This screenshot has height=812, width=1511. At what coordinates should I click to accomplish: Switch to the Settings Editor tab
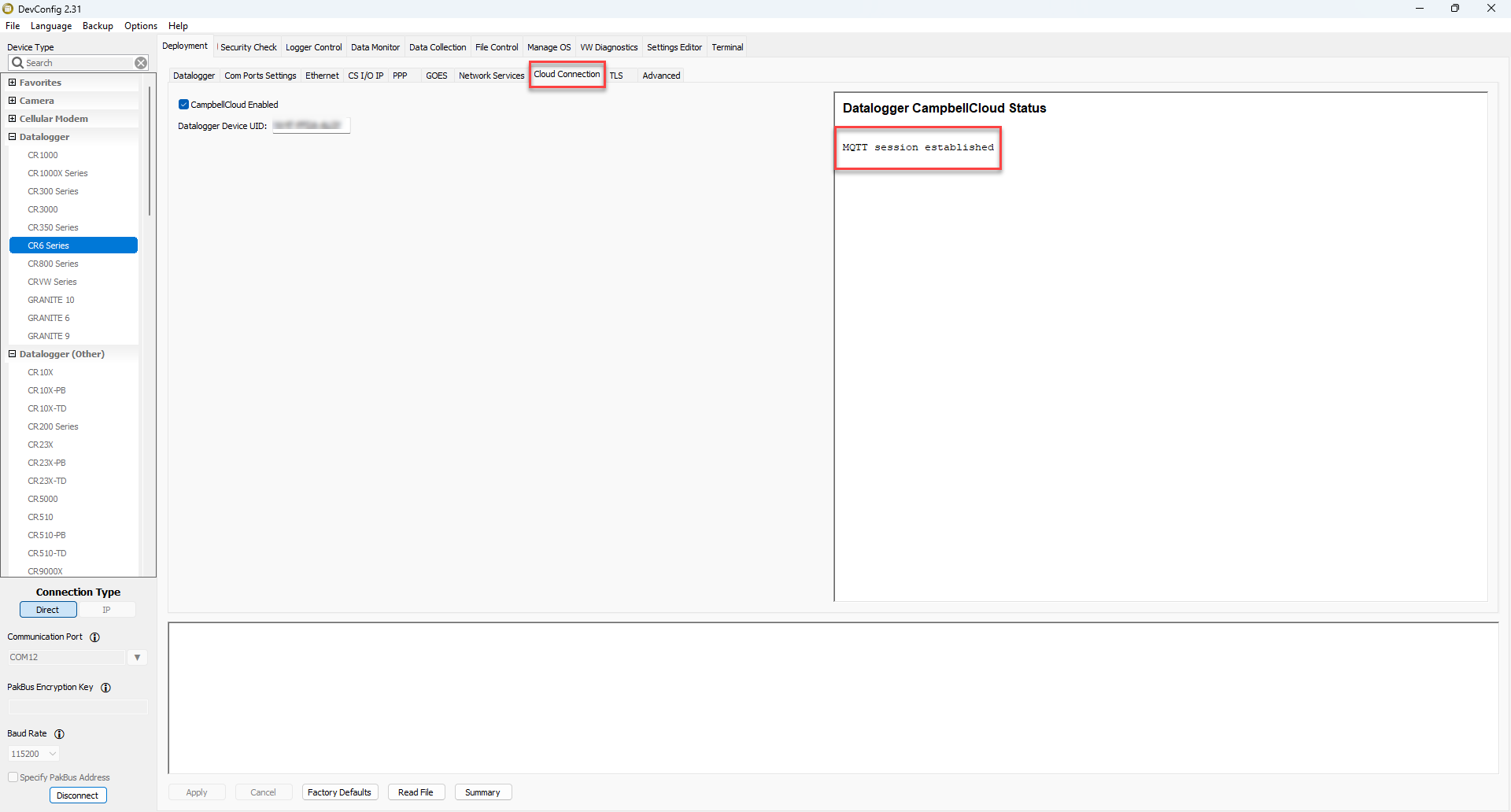point(674,47)
